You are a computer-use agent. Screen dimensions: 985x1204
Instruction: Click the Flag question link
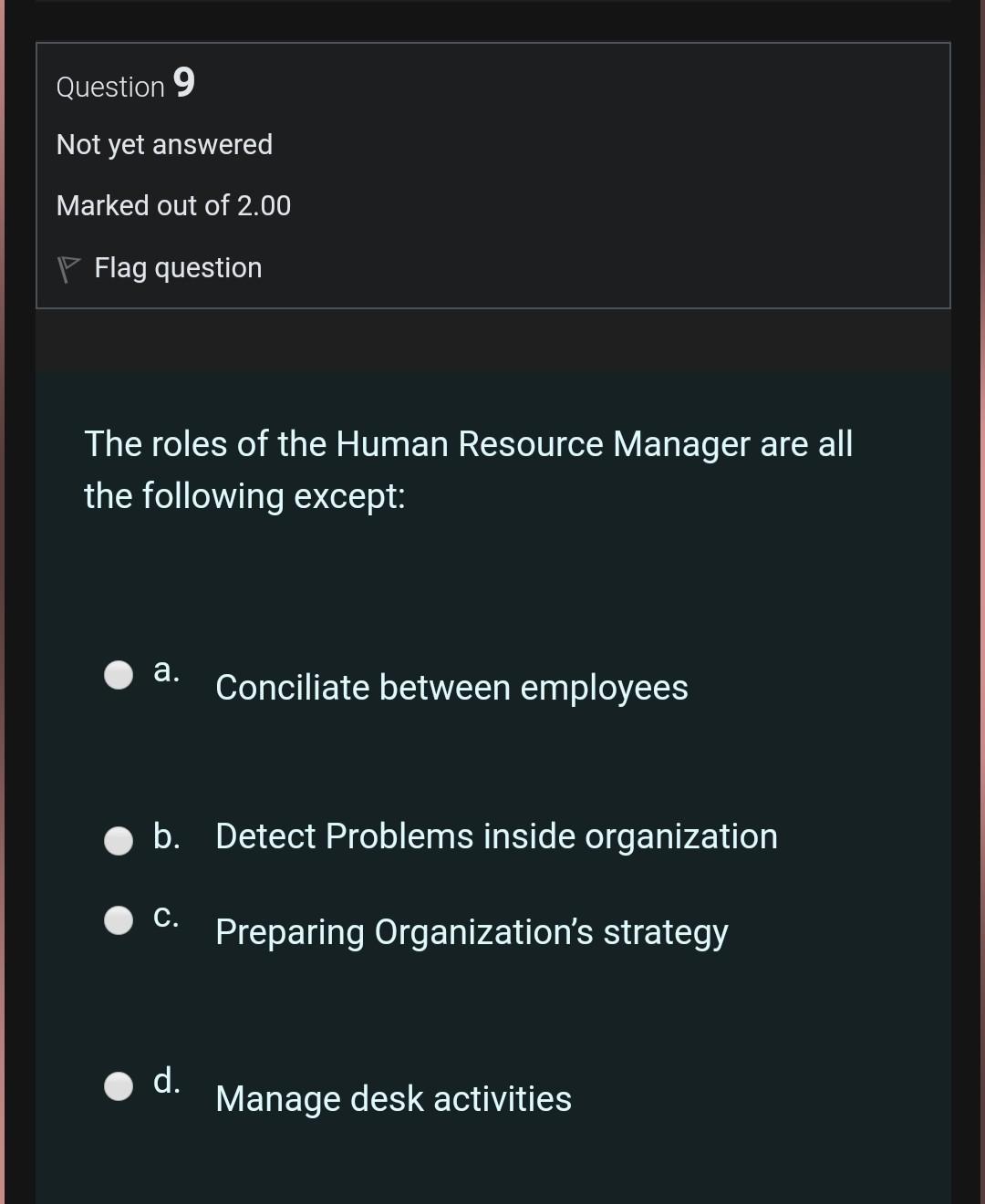[177, 267]
